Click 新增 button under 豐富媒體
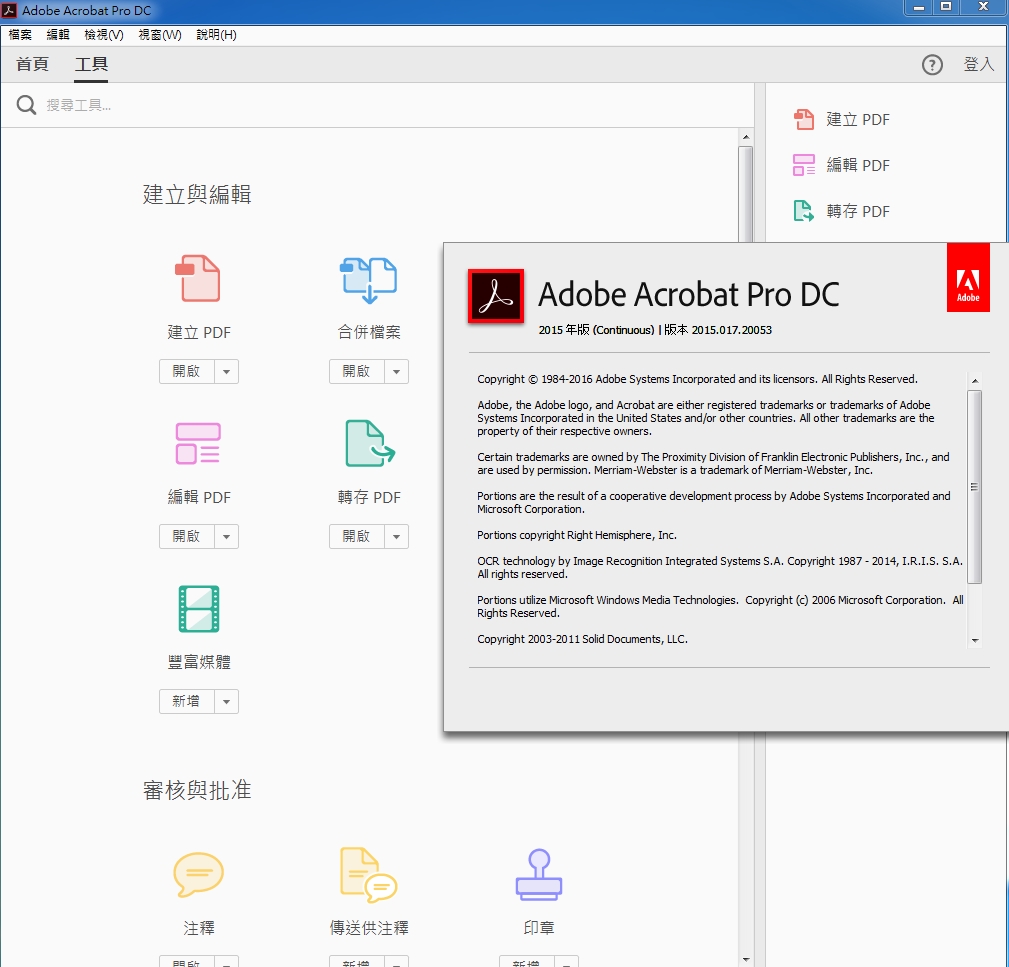Screen dimensions: 1009x967 [x=187, y=701]
